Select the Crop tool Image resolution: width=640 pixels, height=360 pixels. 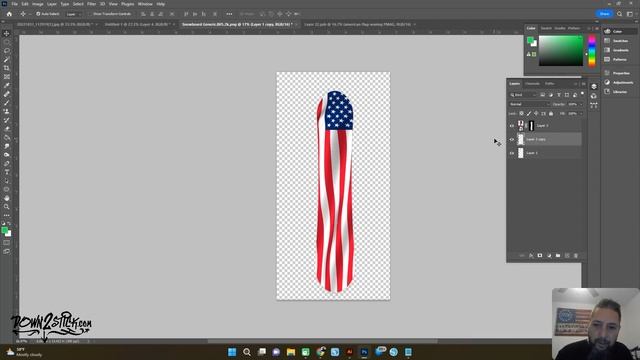point(7,68)
